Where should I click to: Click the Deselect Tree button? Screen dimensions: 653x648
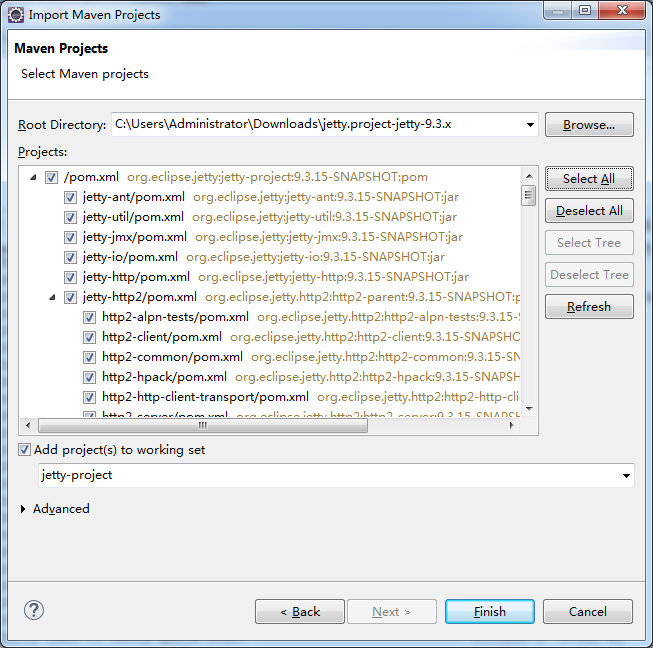(589, 274)
